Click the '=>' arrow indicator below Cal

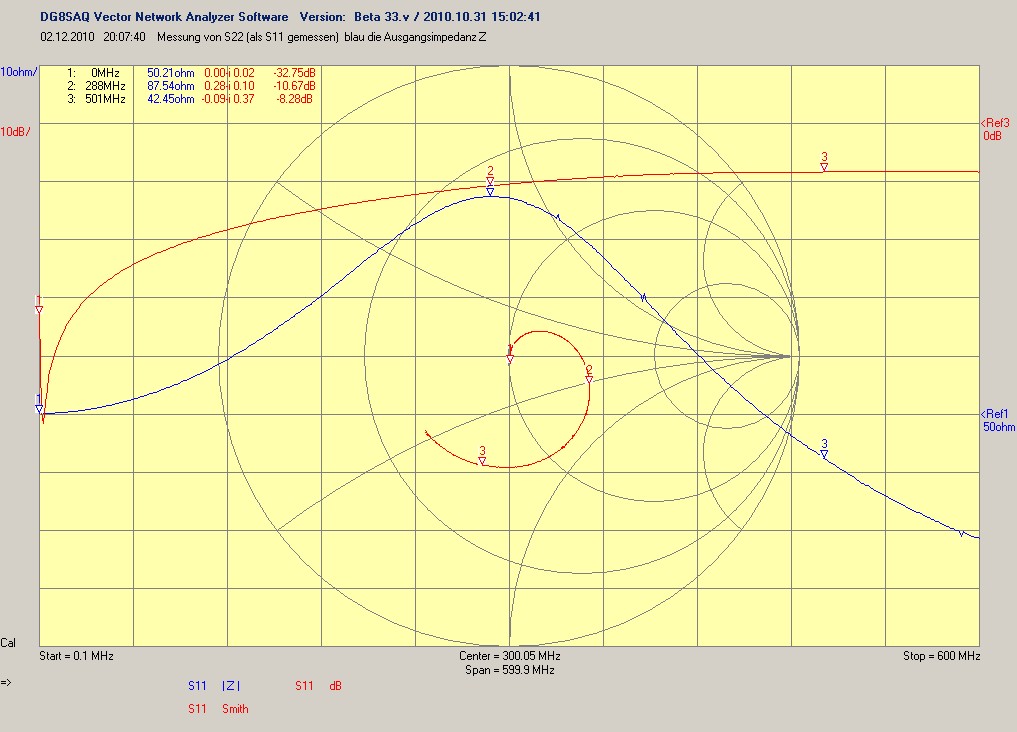click(x=6, y=682)
